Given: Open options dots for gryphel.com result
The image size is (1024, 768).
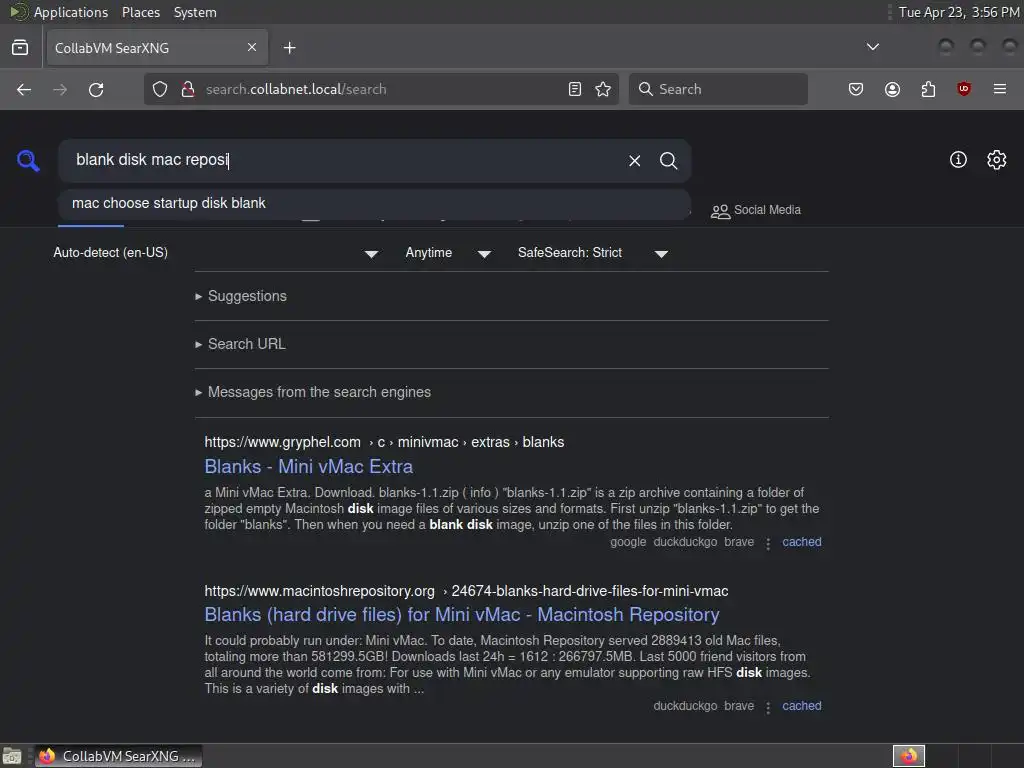Looking at the screenshot, I should [768, 543].
